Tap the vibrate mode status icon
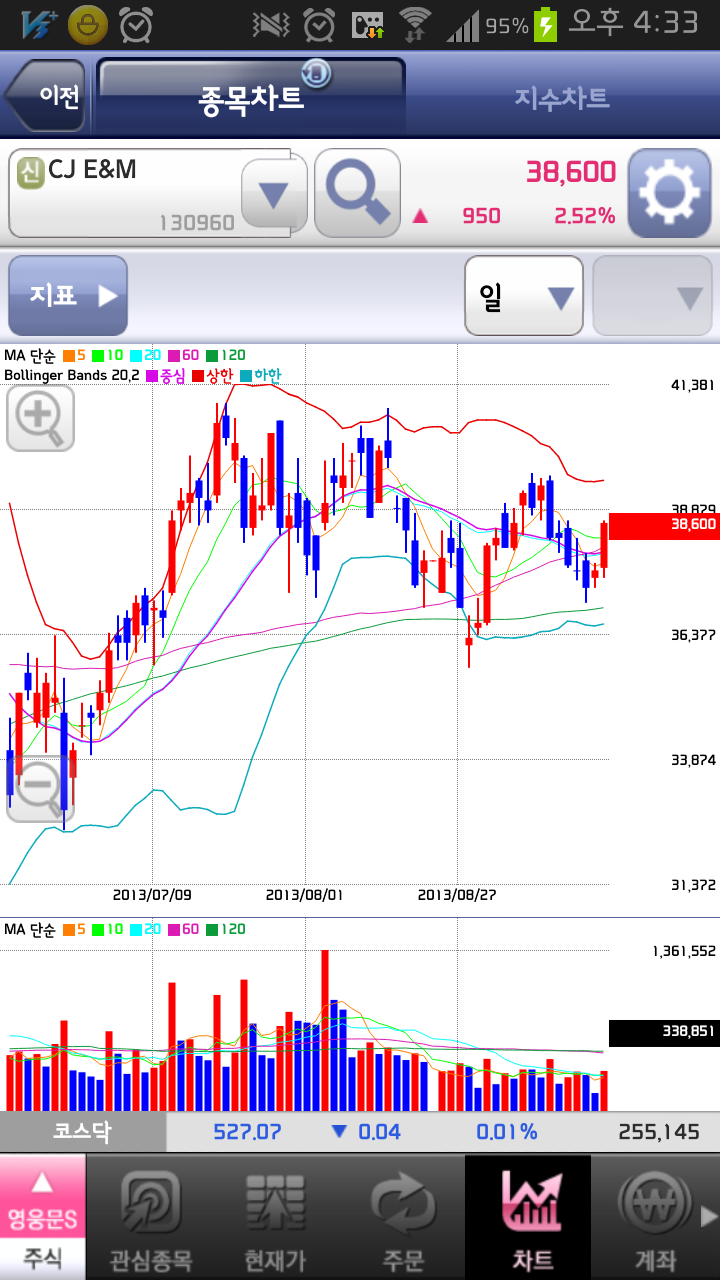The width and height of the screenshot is (720, 1280). click(271, 24)
